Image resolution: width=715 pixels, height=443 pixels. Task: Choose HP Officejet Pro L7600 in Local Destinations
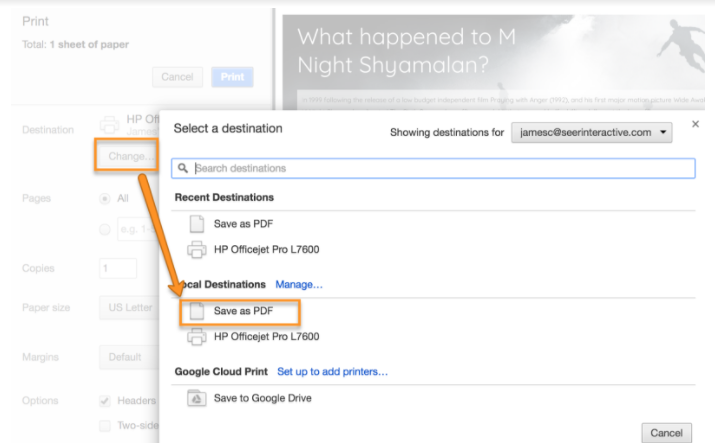point(266,337)
